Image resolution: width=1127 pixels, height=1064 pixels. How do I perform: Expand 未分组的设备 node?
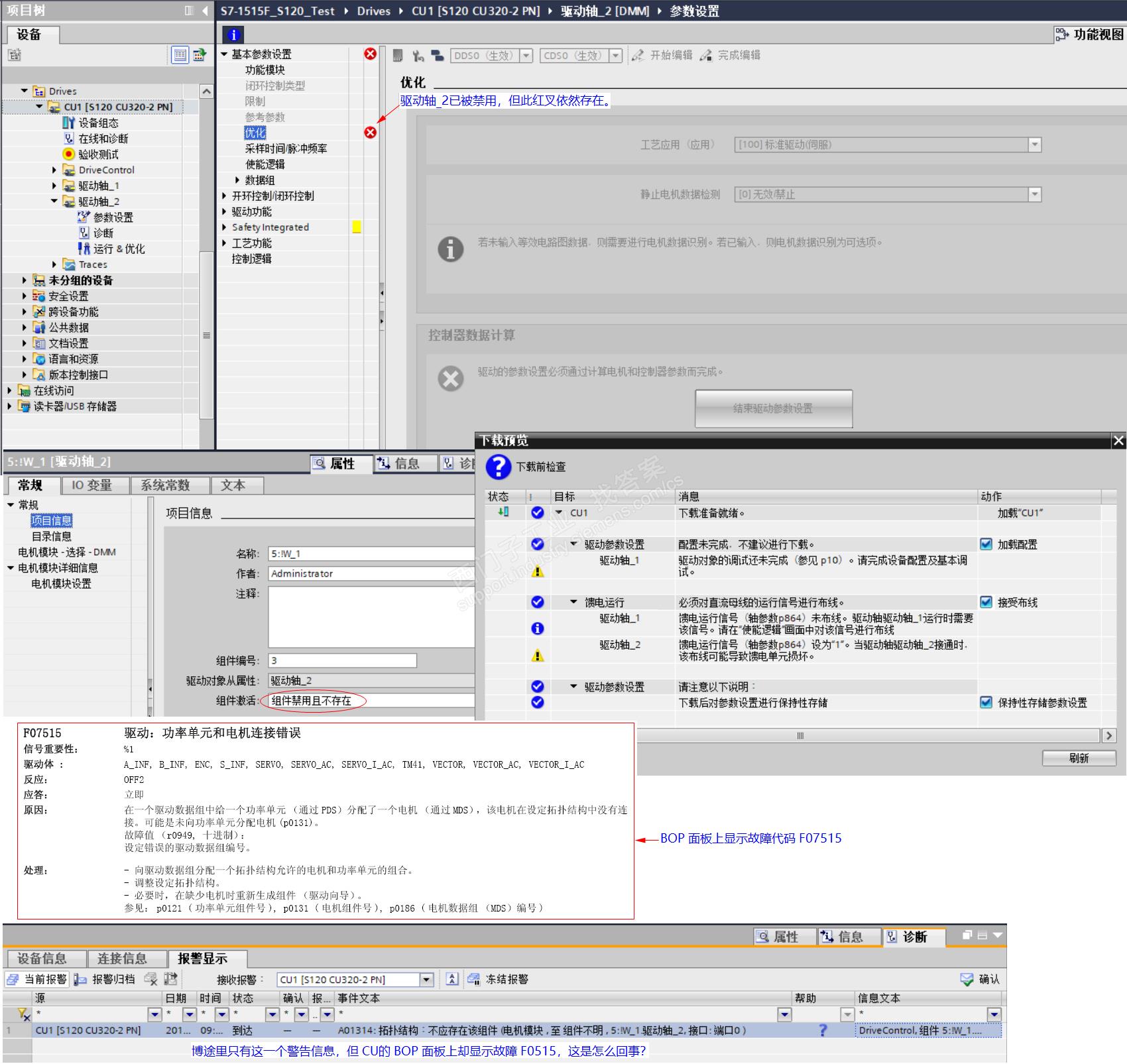(25, 280)
